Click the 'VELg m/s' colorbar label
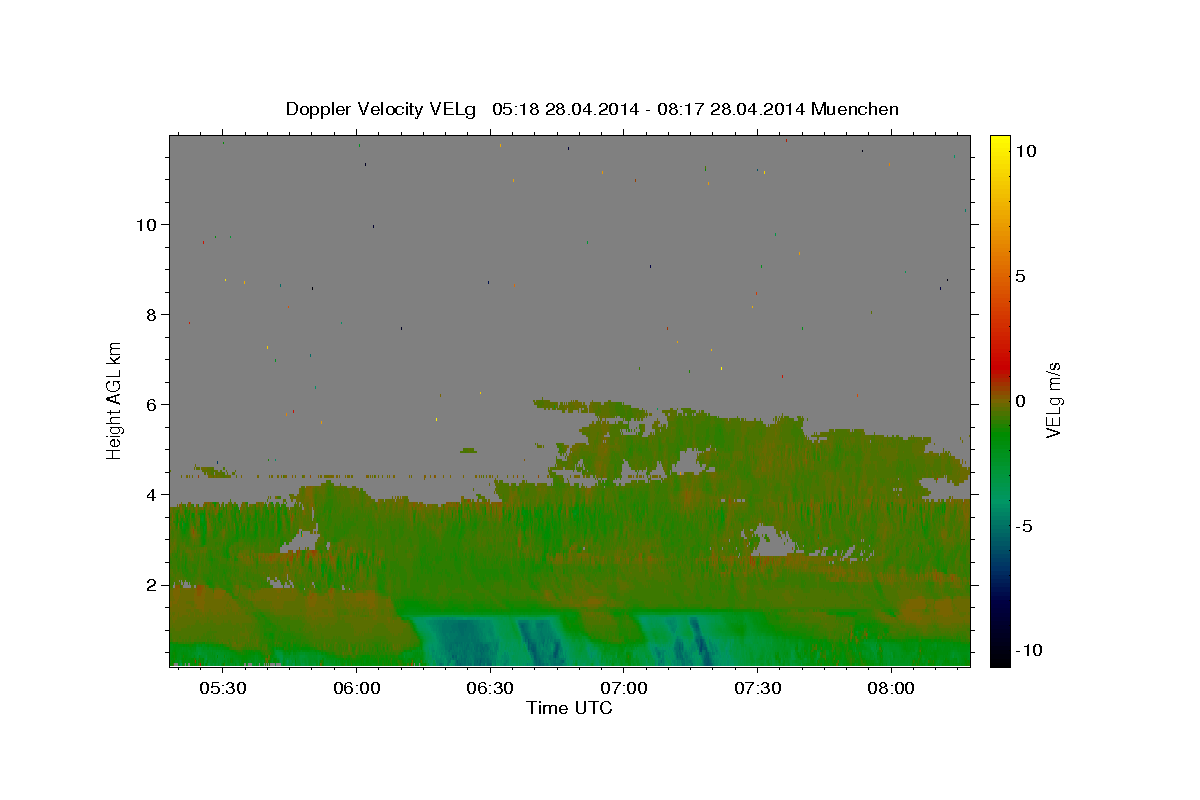The height and width of the screenshot is (800, 1200). (x=1054, y=400)
